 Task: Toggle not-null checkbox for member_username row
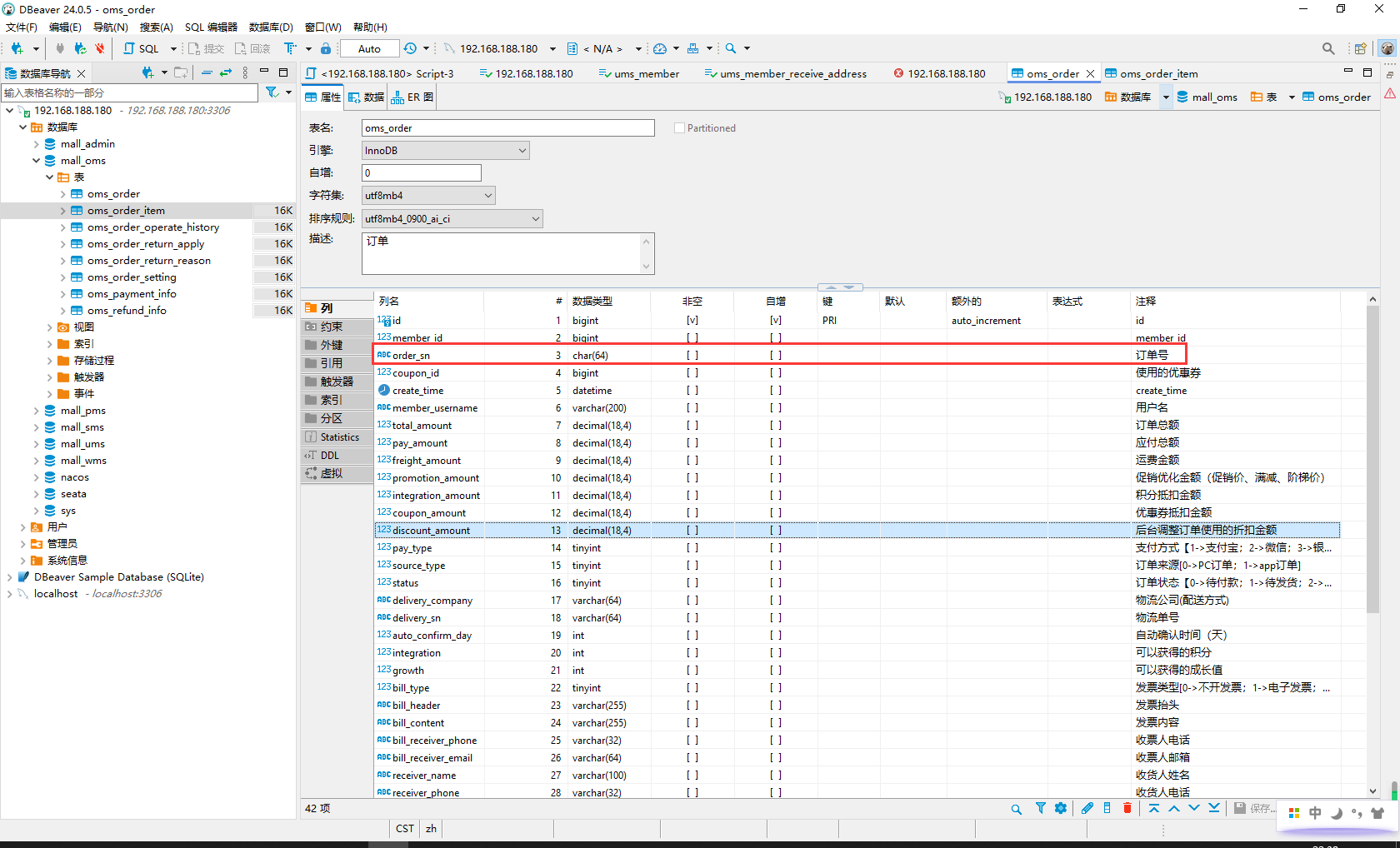692,408
